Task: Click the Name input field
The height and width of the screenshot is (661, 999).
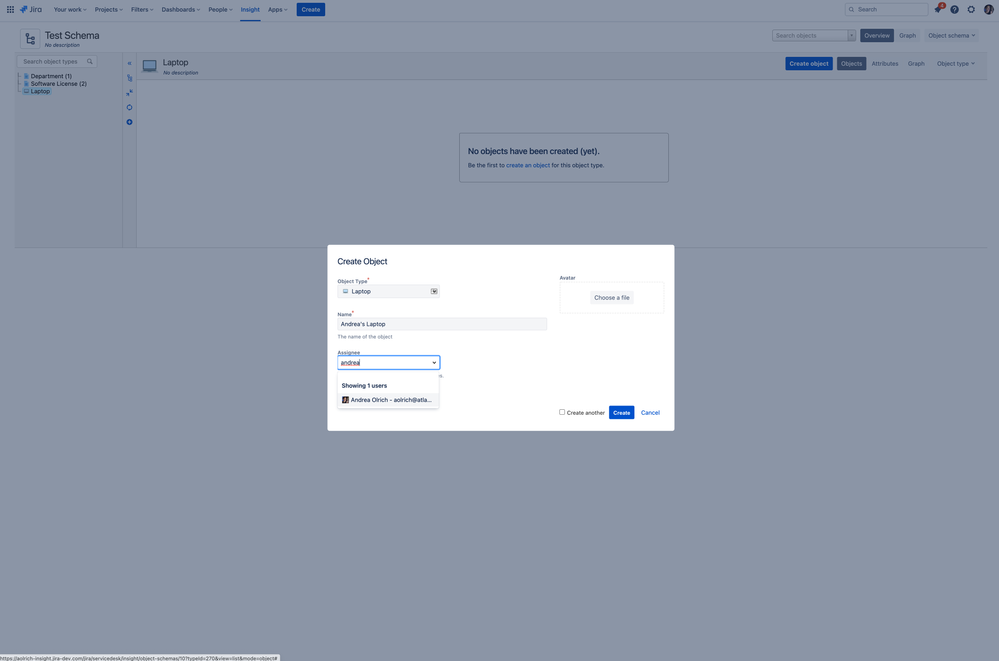Action: point(442,324)
